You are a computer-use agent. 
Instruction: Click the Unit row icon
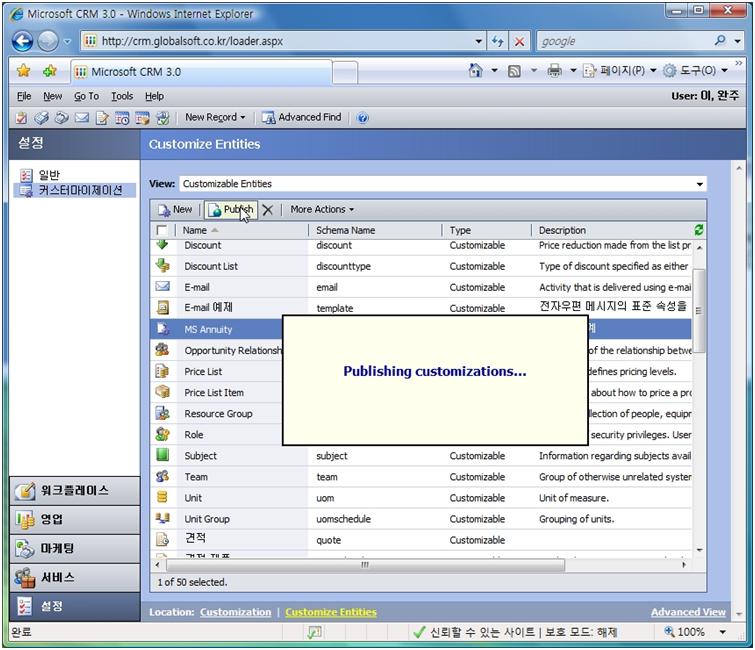click(163, 497)
